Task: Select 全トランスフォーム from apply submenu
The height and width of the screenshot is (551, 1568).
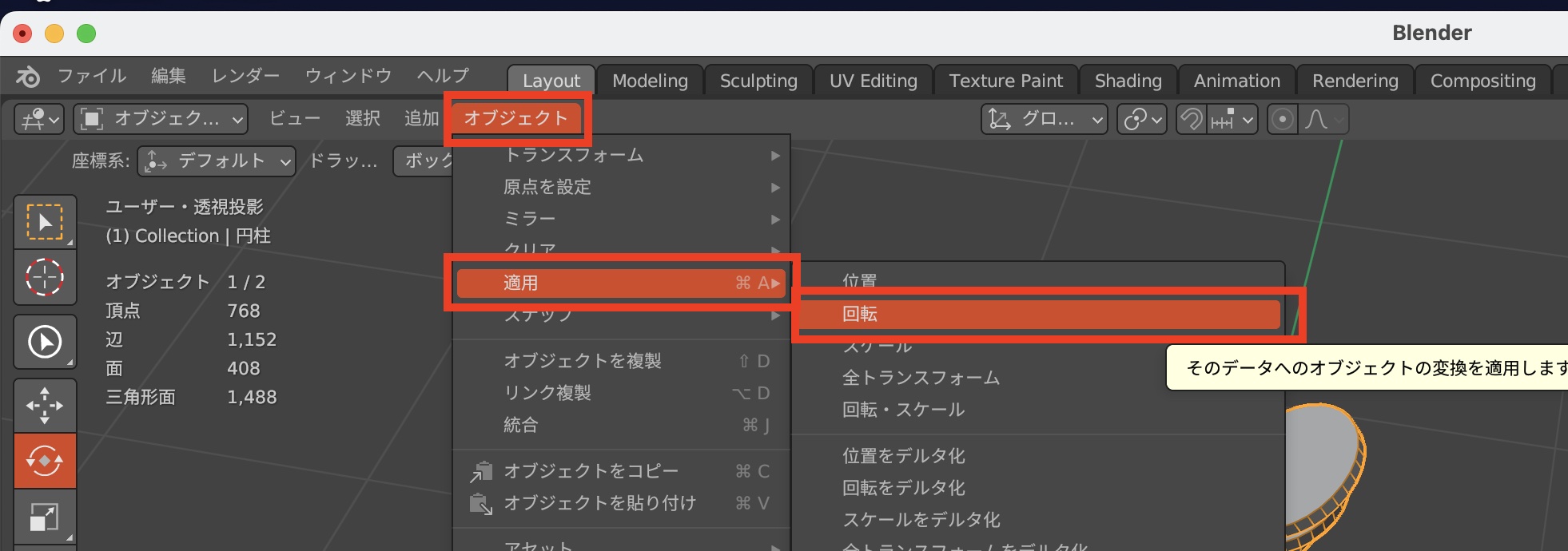Action: tap(921, 378)
